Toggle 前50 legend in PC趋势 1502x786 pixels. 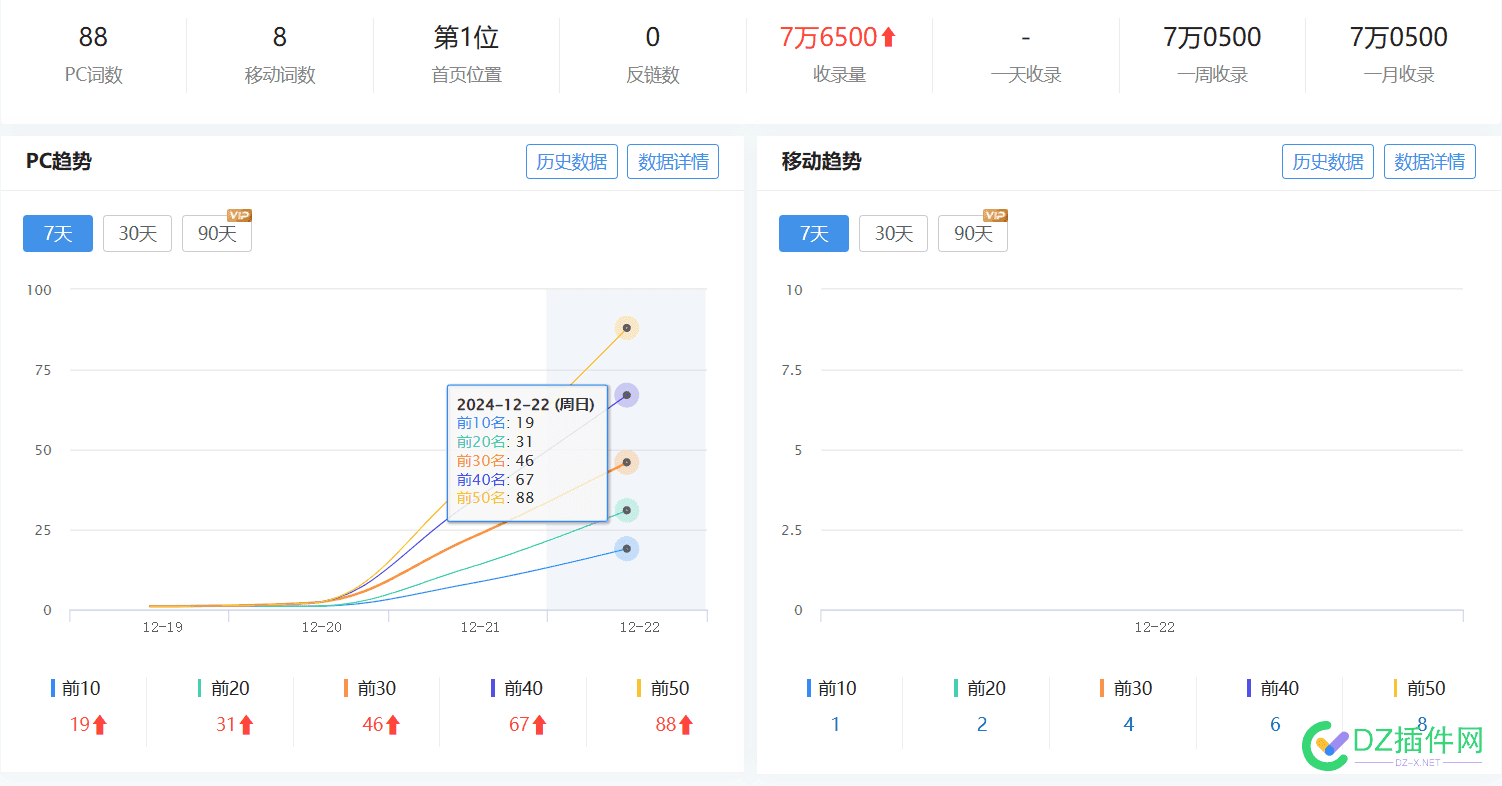point(663,688)
